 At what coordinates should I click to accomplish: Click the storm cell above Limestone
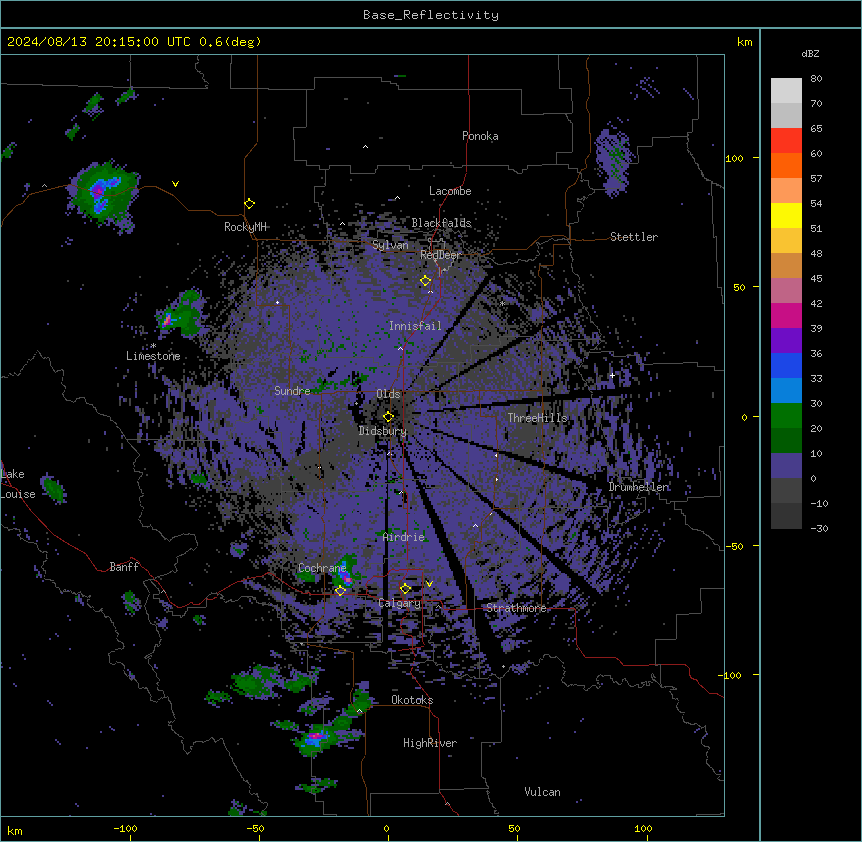181,315
